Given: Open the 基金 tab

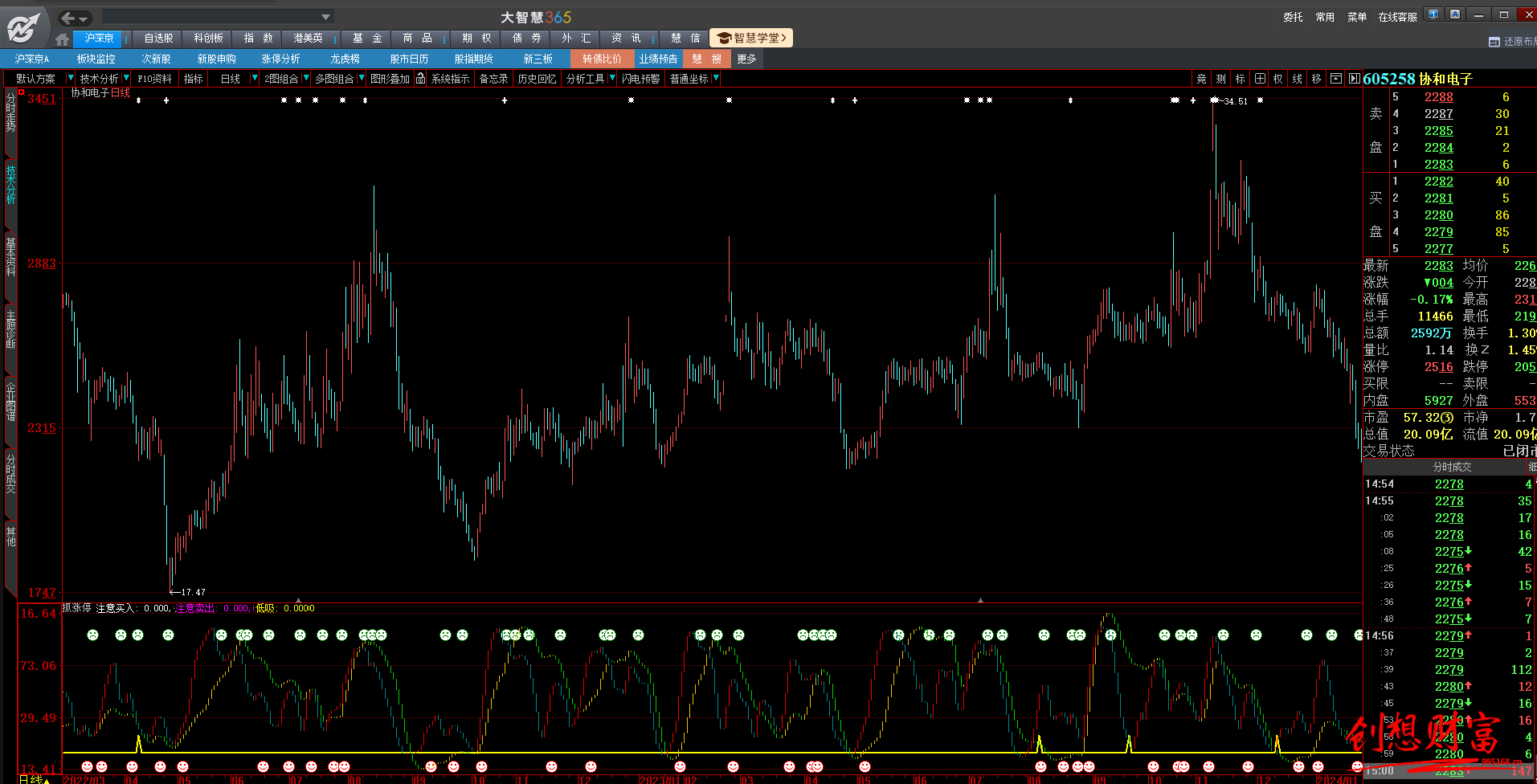Looking at the screenshot, I should [367, 38].
